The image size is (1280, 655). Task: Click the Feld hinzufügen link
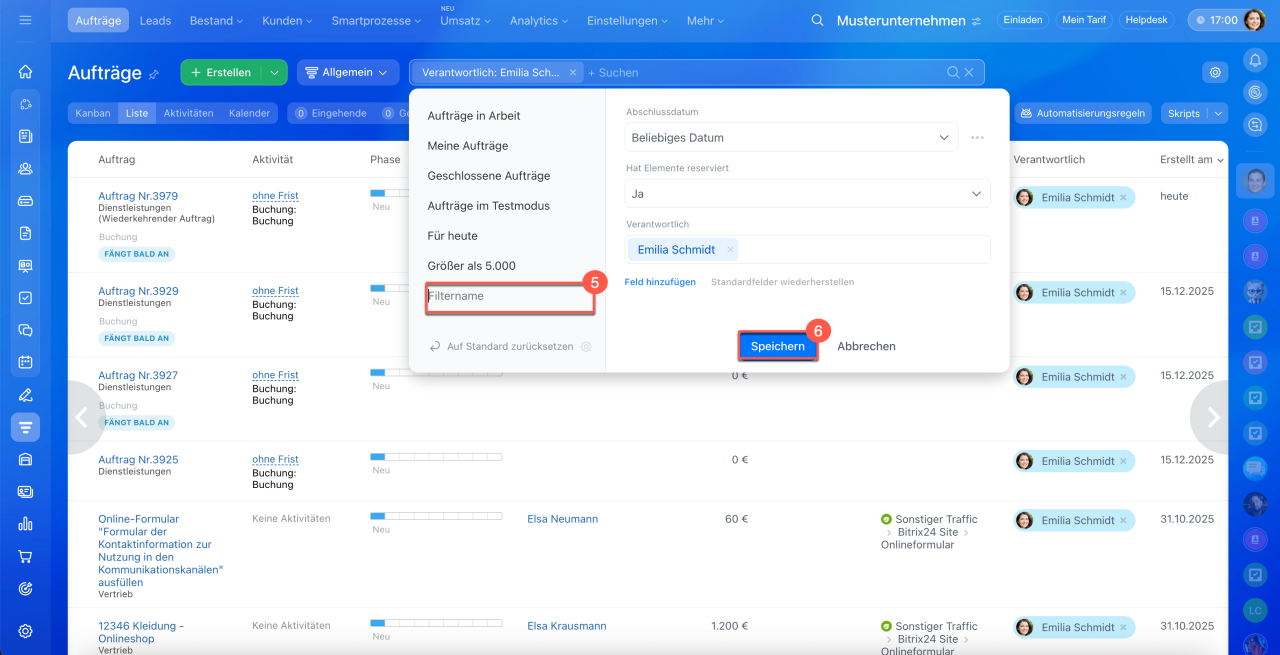[x=660, y=282]
